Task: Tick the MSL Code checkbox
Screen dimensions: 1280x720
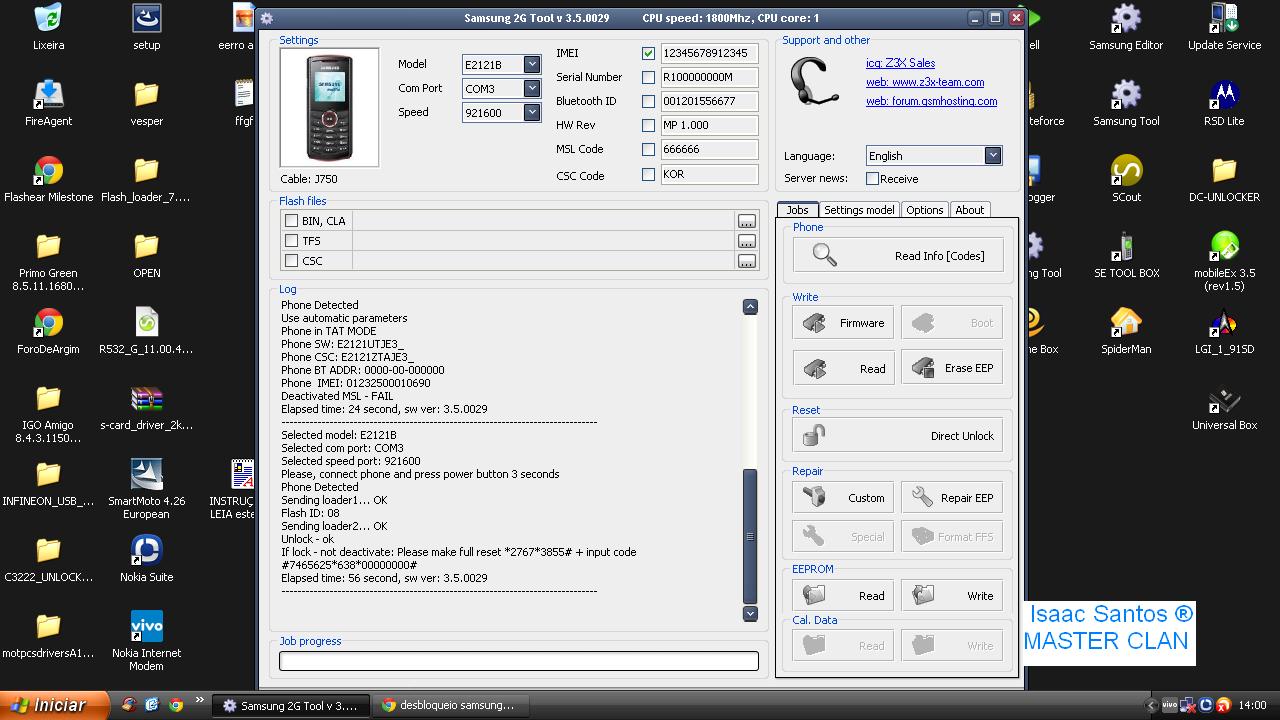Action: (x=648, y=149)
